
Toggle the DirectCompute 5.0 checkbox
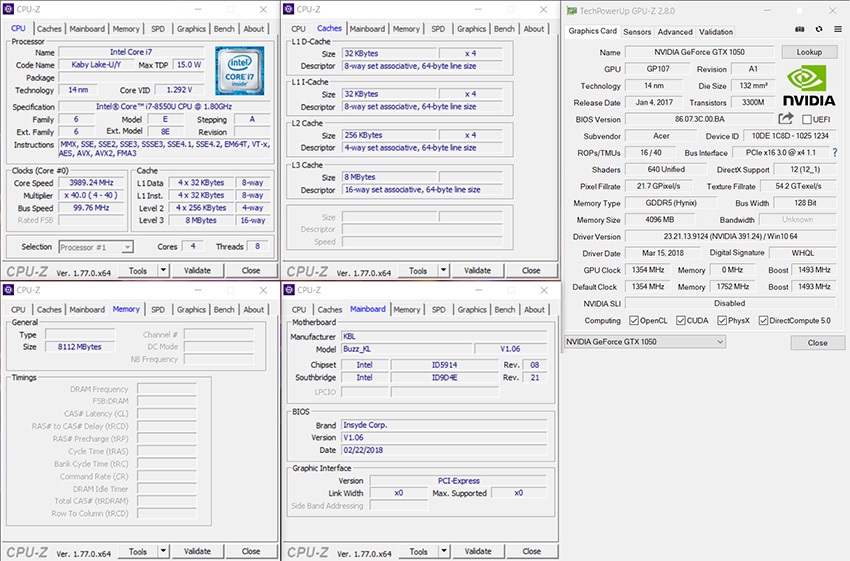(763, 320)
